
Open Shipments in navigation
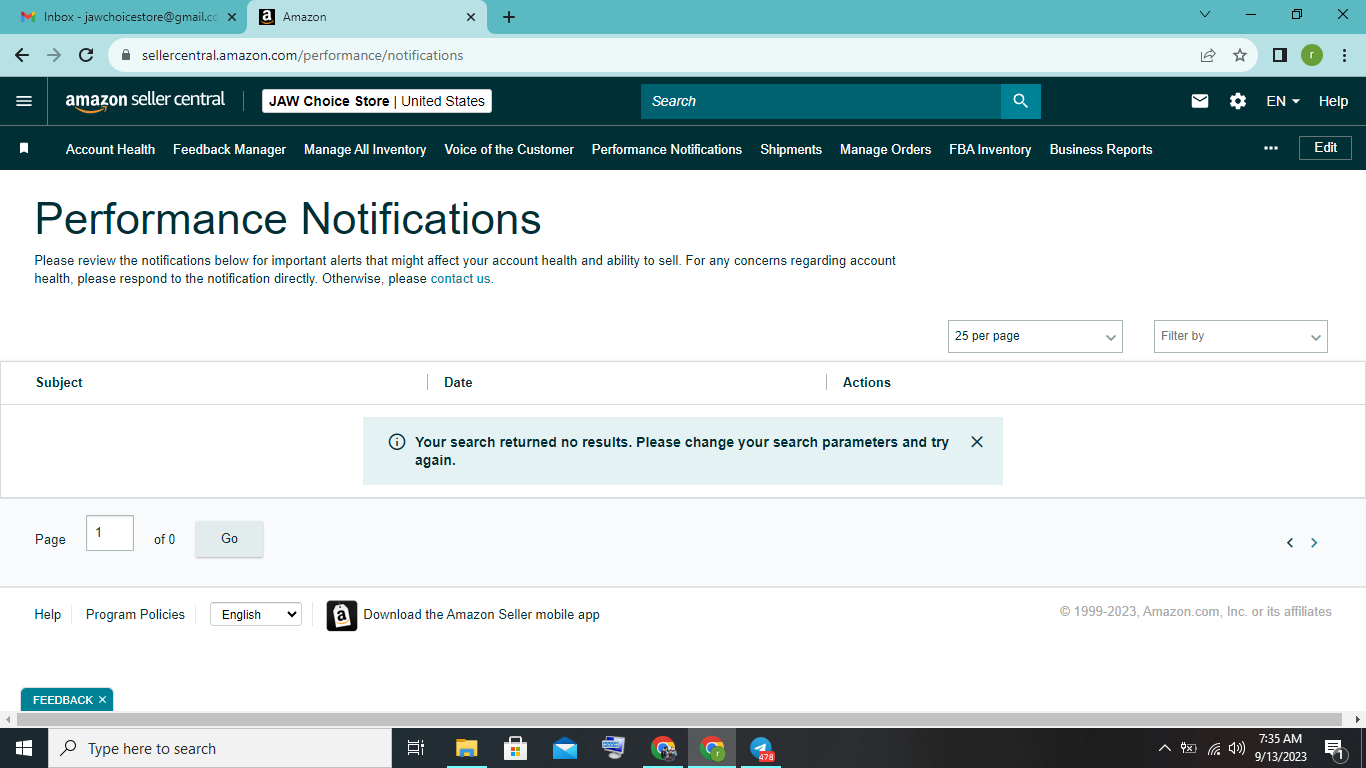791,149
